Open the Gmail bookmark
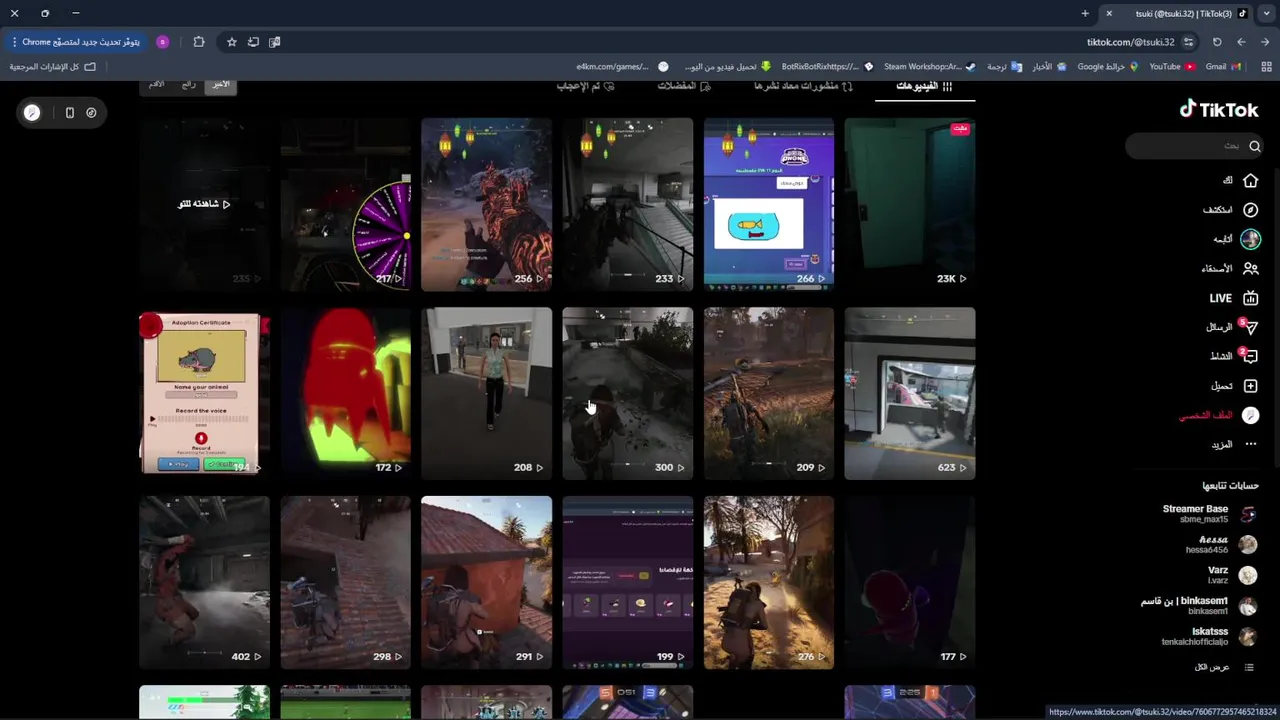 pos(1222,66)
